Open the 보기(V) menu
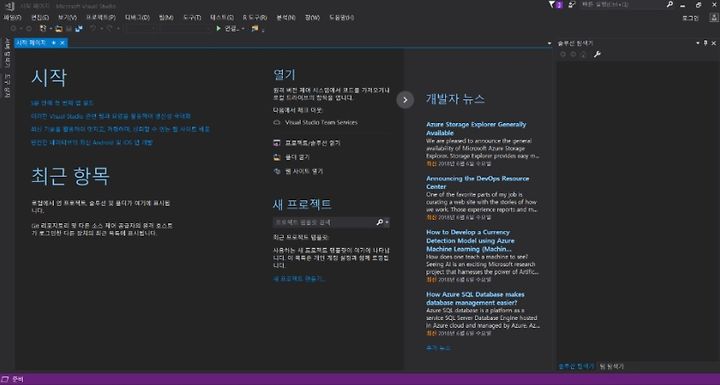The width and height of the screenshot is (720, 385). (x=67, y=17)
